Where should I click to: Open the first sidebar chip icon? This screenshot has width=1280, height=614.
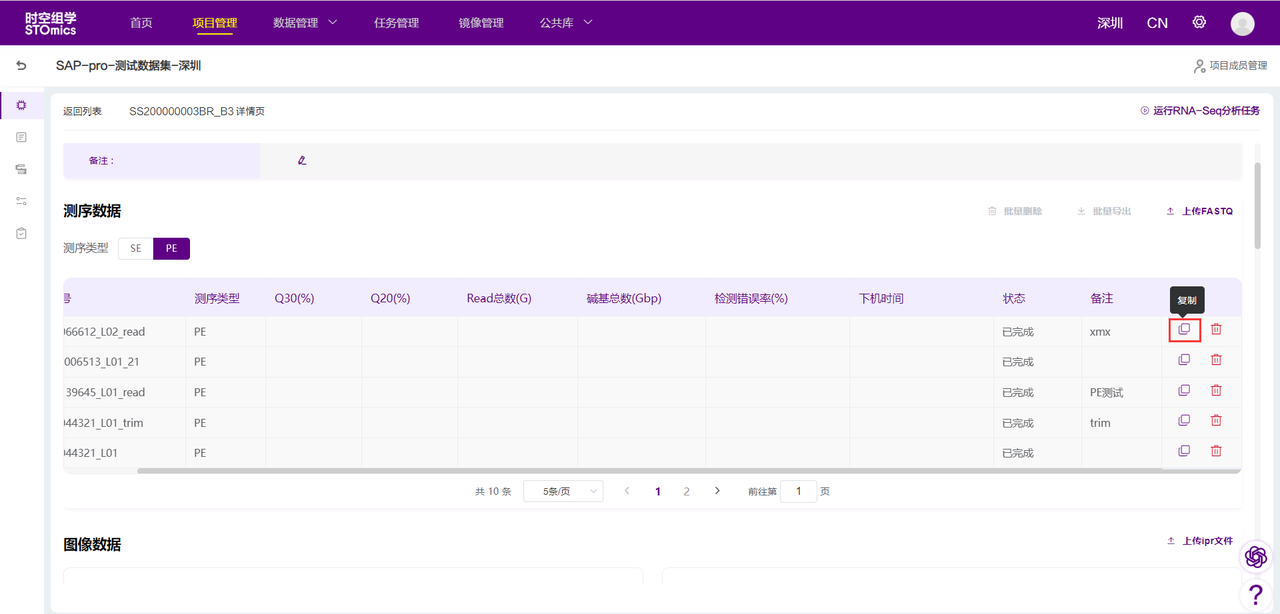click(x=22, y=105)
